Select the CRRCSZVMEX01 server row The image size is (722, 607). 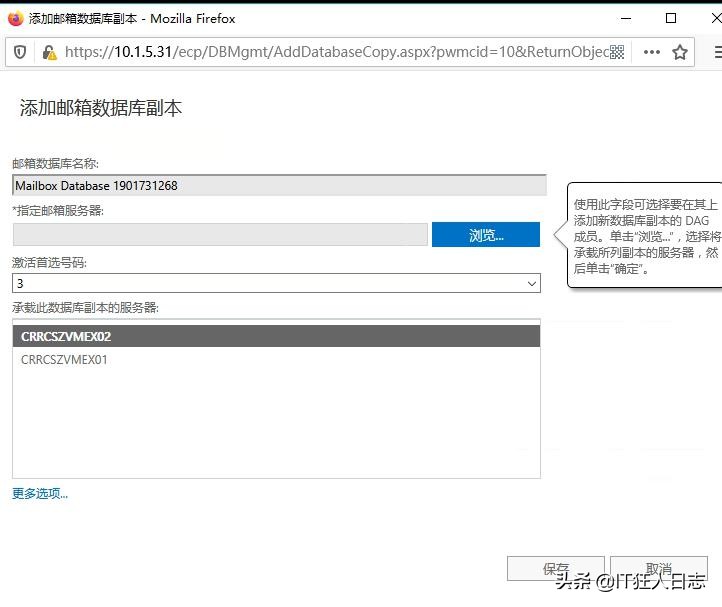(x=276, y=359)
